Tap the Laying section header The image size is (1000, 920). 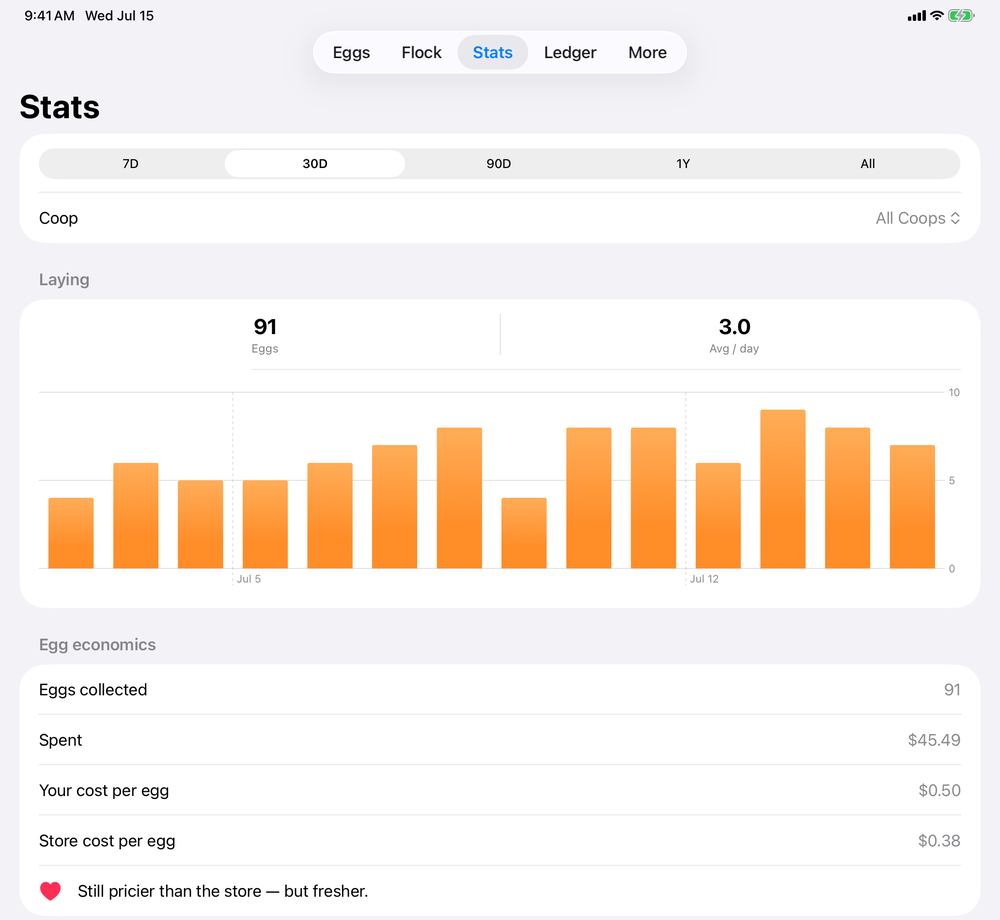pos(64,279)
